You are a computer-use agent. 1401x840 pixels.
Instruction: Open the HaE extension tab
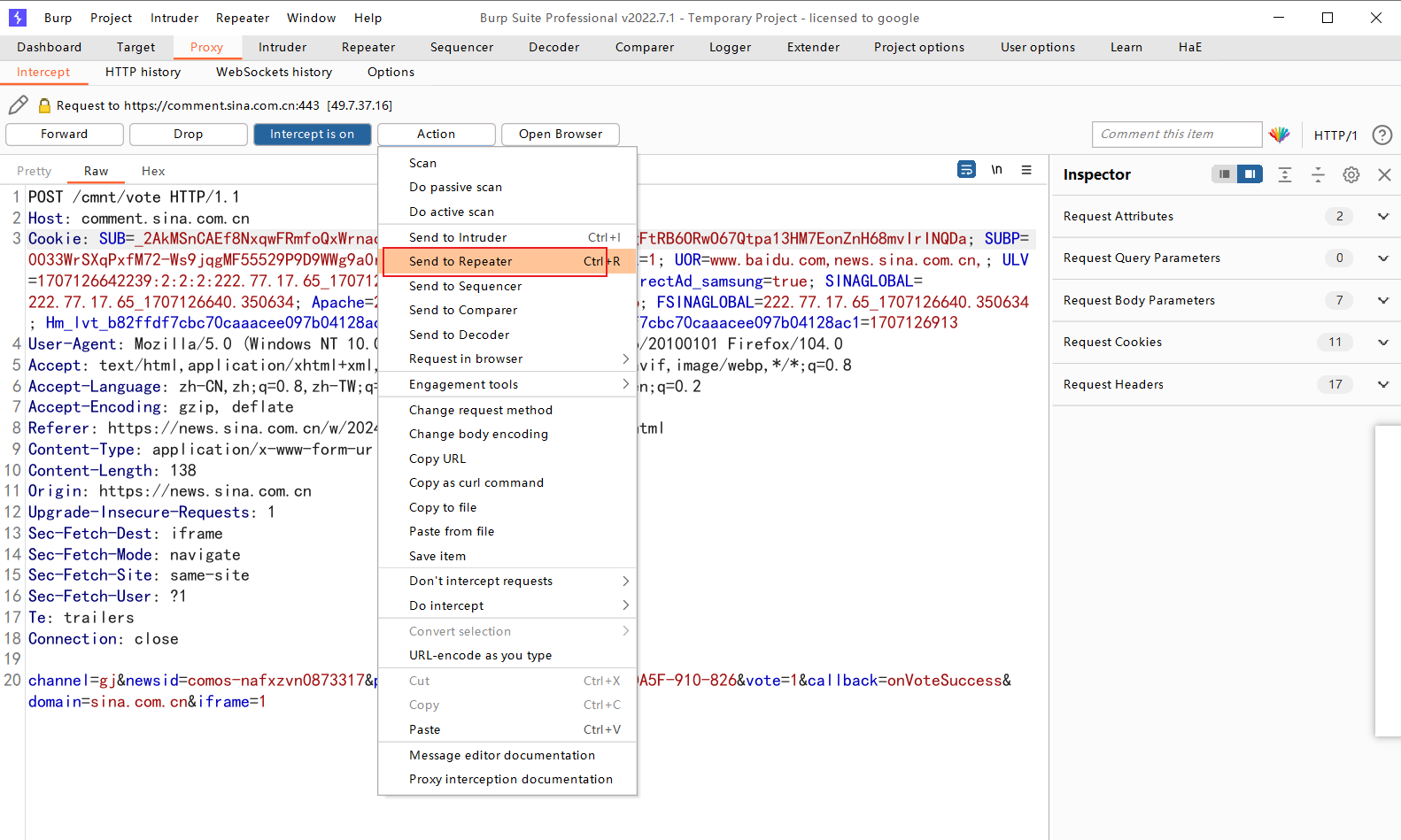[1190, 48]
